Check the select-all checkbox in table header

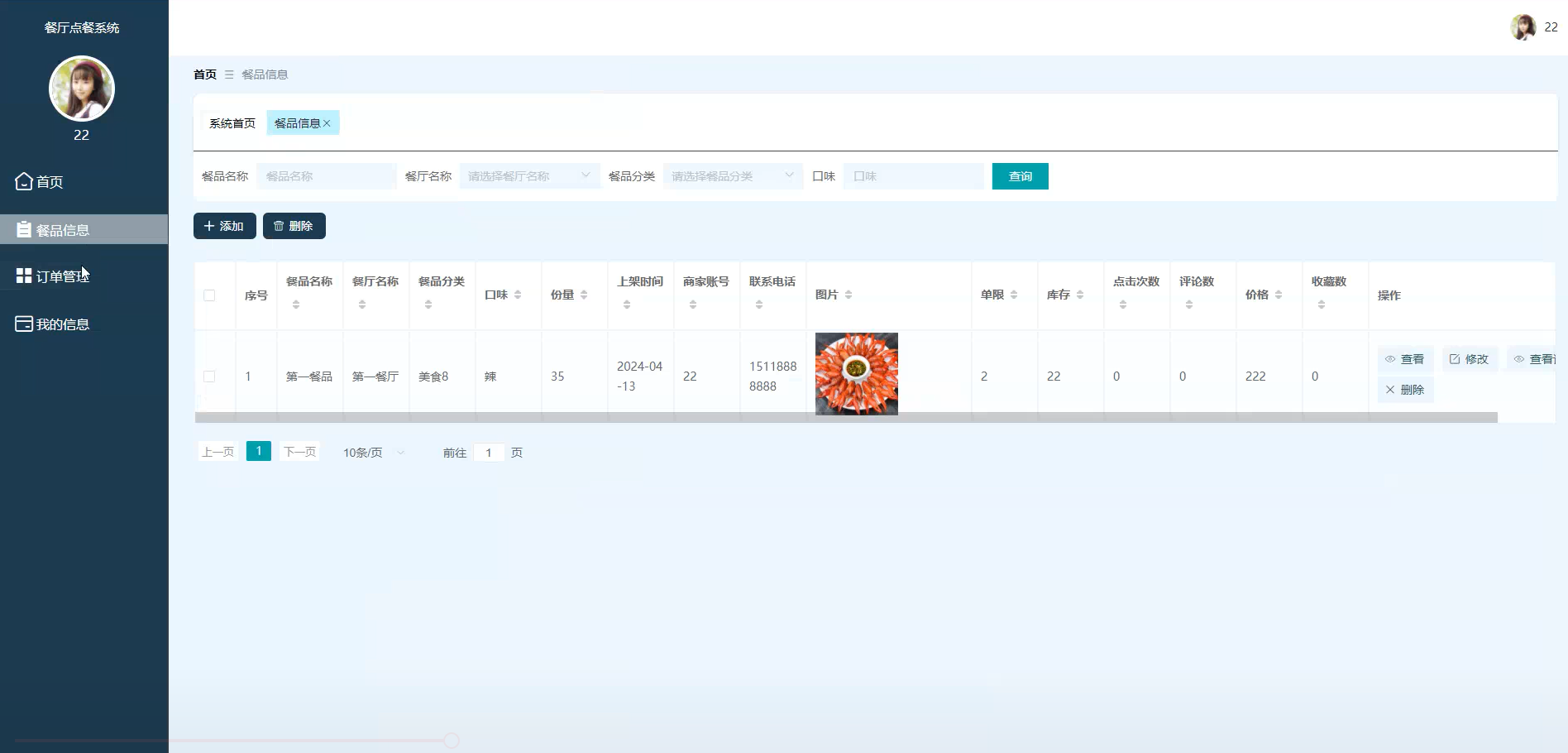tap(209, 295)
